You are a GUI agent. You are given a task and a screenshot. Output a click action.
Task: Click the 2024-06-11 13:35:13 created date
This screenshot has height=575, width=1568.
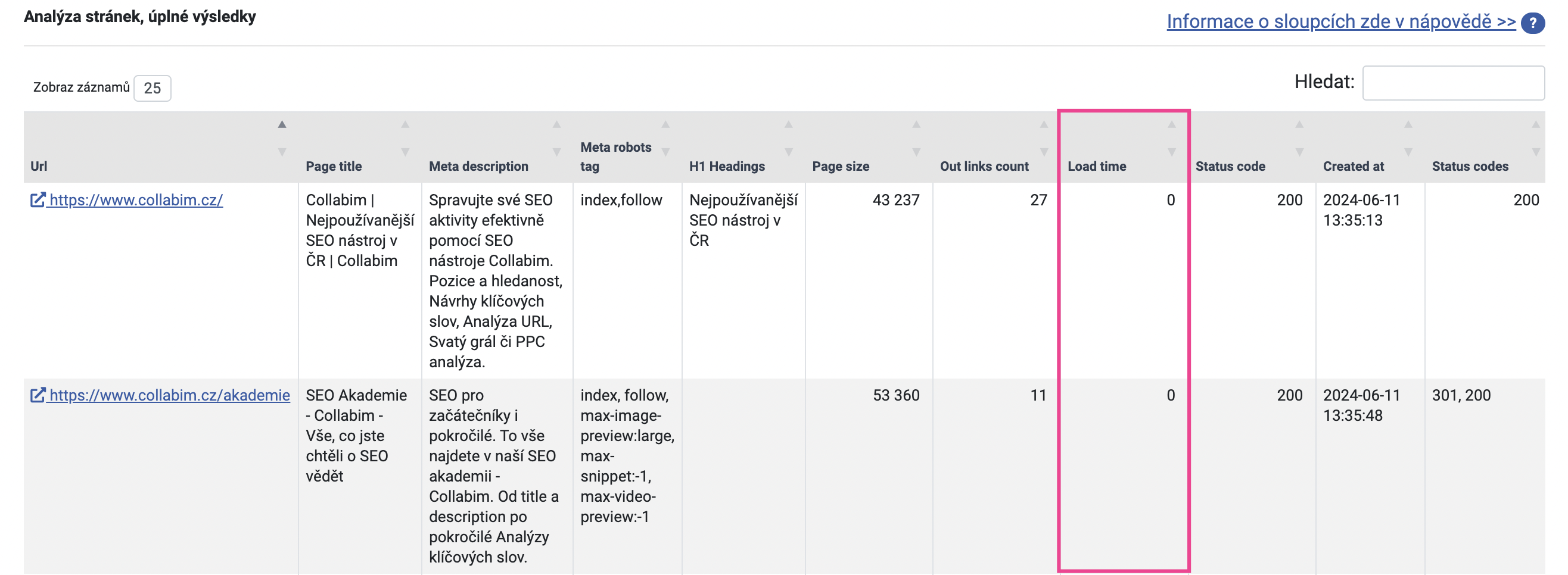(x=1362, y=210)
